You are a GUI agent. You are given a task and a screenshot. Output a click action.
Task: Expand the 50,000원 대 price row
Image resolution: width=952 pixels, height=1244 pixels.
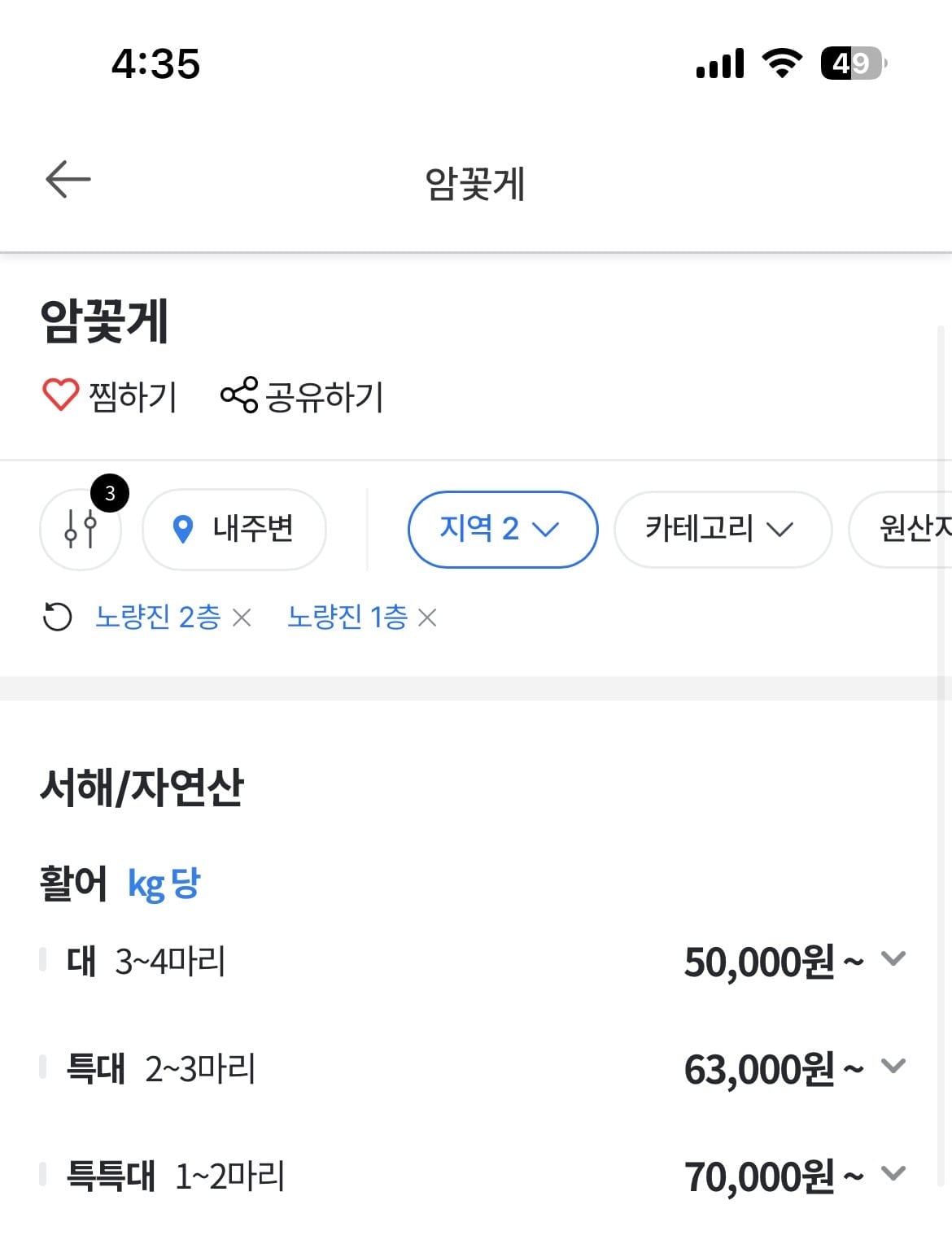click(893, 959)
